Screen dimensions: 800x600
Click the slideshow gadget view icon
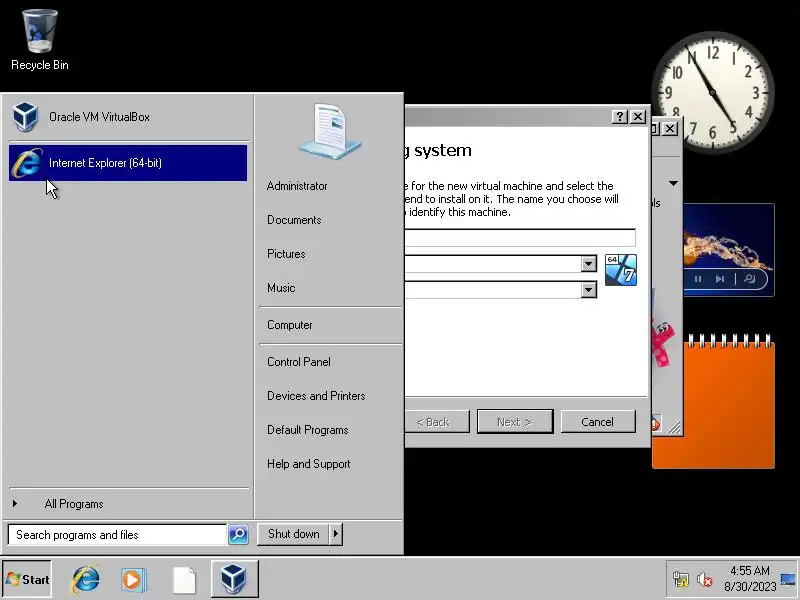749,279
